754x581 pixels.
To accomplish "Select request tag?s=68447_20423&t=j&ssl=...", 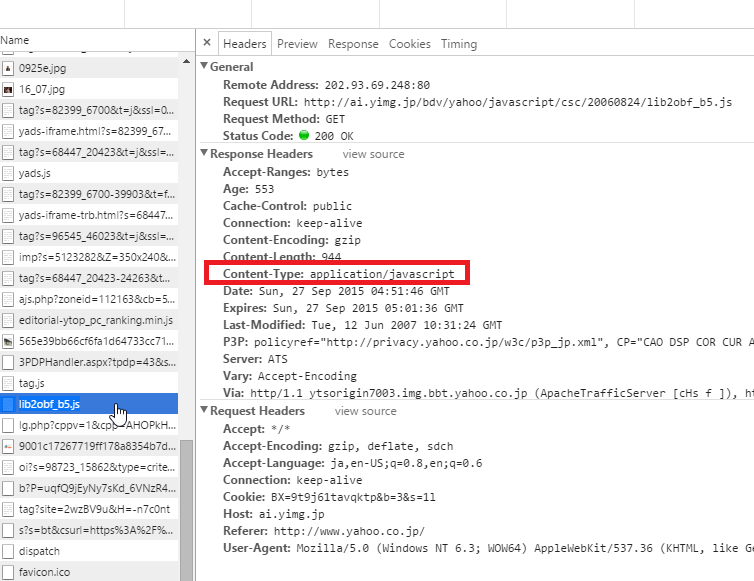I will (89, 152).
